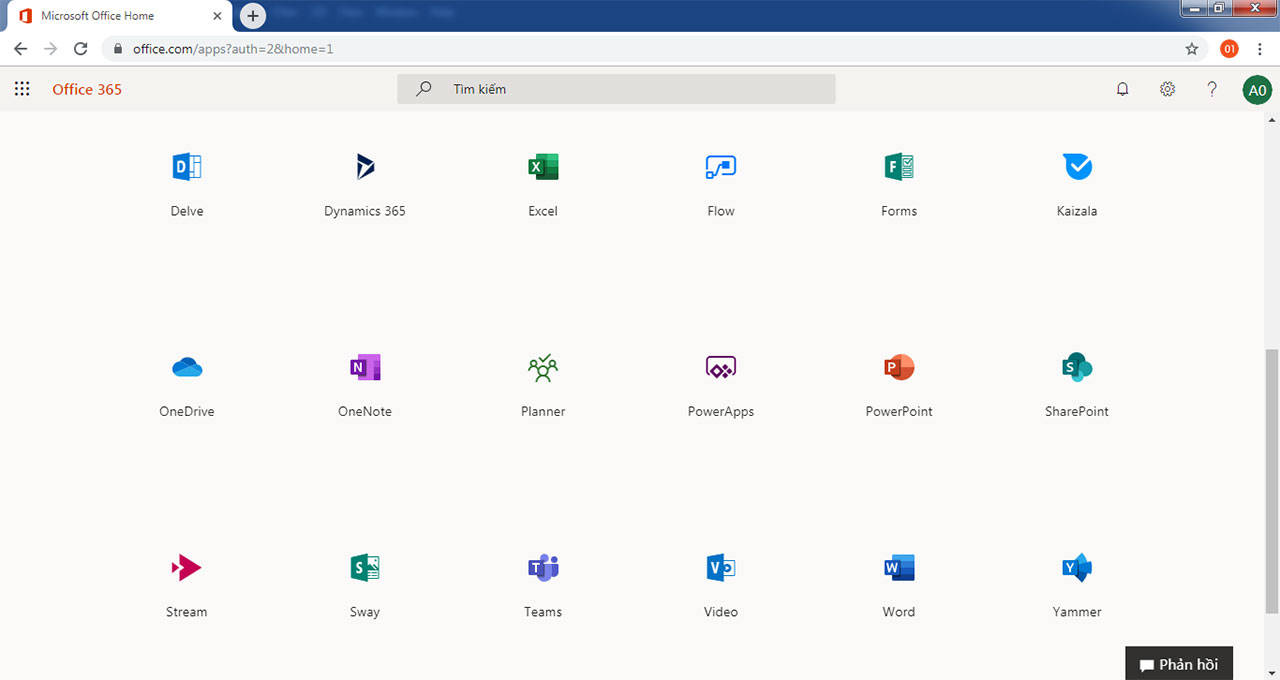Open the OneDrive cloud icon
This screenshot has height=680, width=1280.
[187, 368]
